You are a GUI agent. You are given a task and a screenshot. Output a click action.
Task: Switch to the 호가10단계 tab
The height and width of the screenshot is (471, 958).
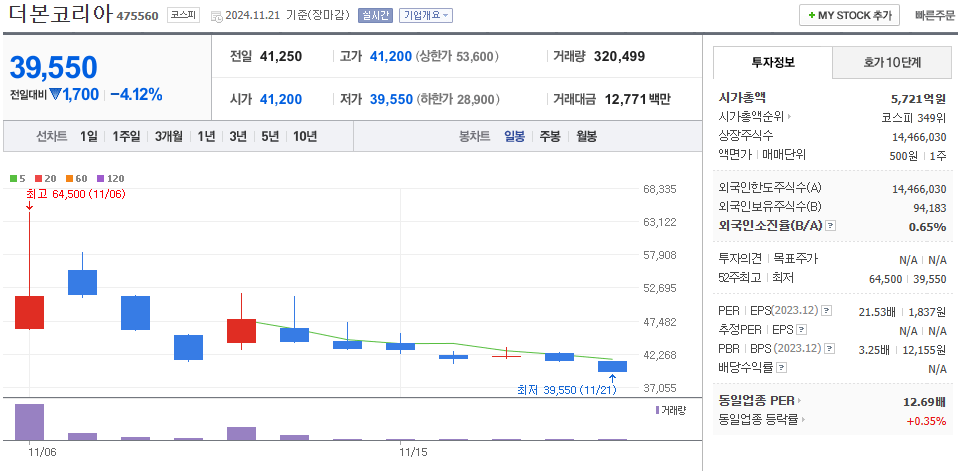pyautogui.click(x=891, y=62)
